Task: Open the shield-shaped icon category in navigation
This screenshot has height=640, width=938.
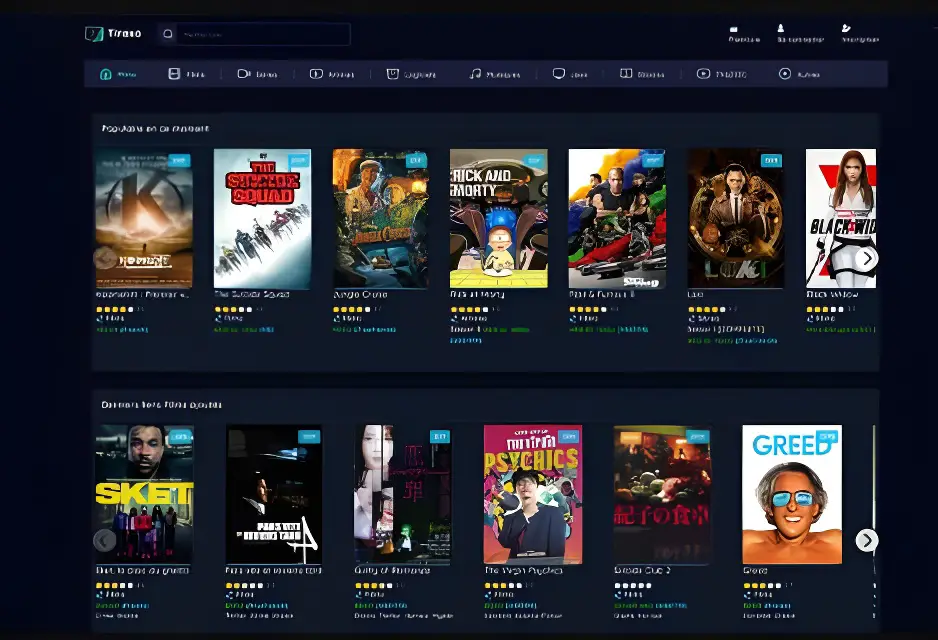Action: (x=411, y=74)
